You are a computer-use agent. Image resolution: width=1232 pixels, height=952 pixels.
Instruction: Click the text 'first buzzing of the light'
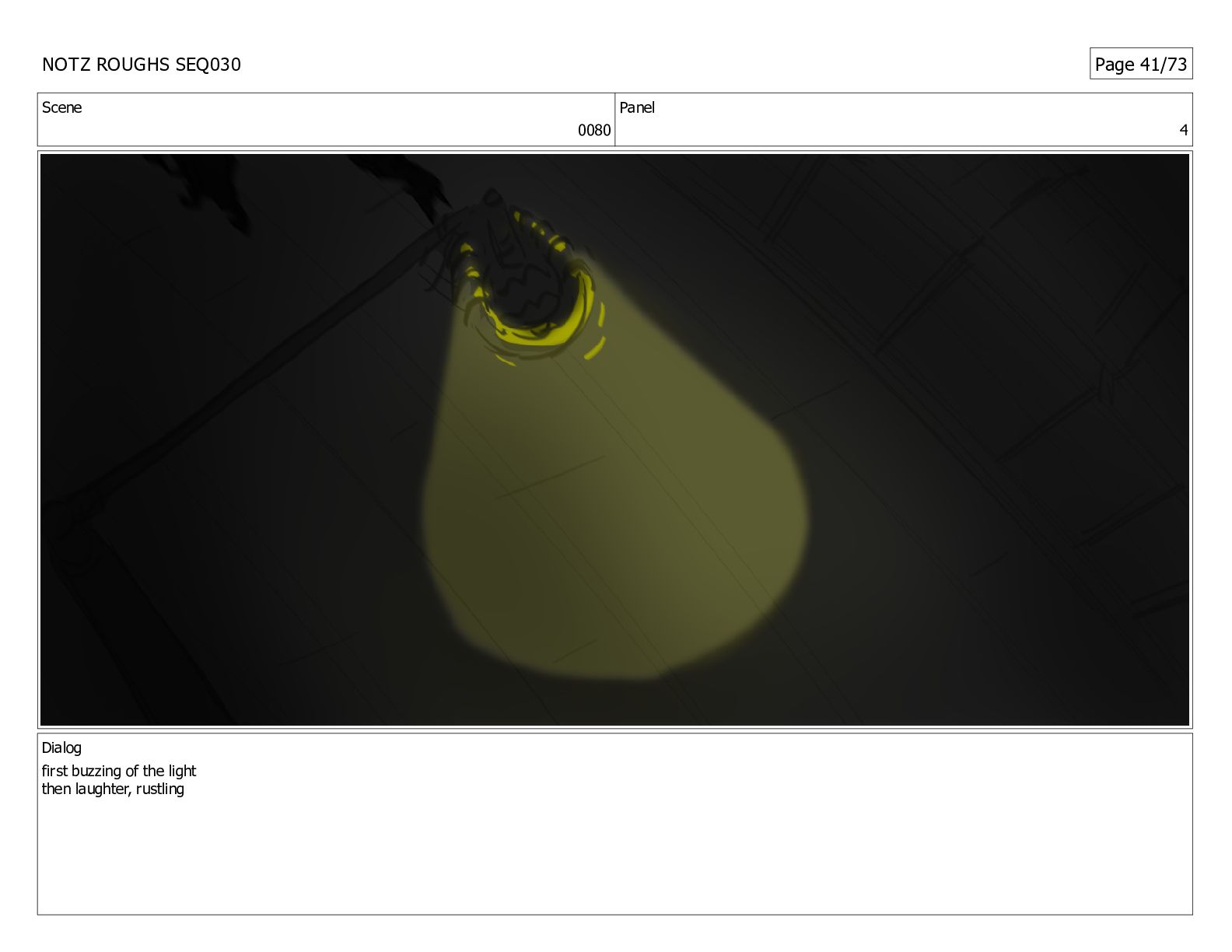[x=119, y=771]
